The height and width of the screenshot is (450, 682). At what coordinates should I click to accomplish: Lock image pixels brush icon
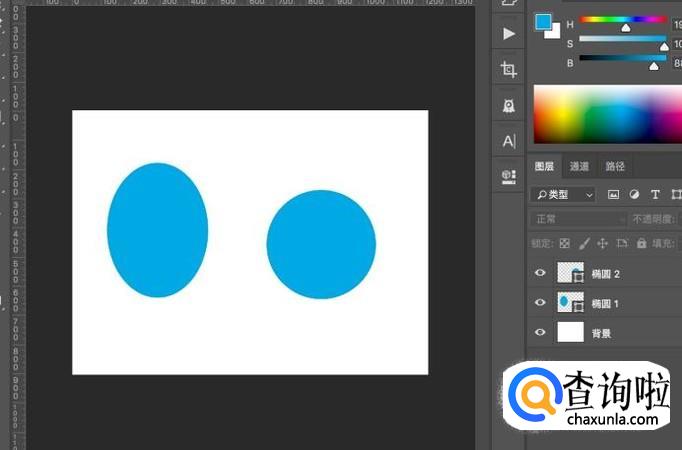tap(584, 243)
